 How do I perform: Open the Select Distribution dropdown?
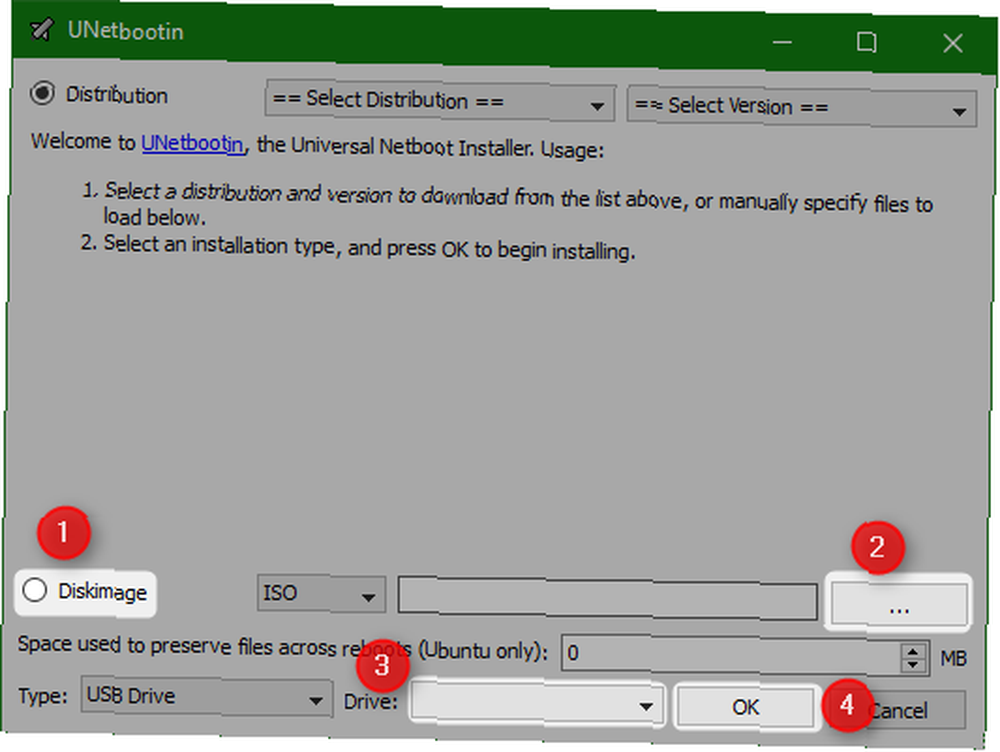(x=440, y=101)
